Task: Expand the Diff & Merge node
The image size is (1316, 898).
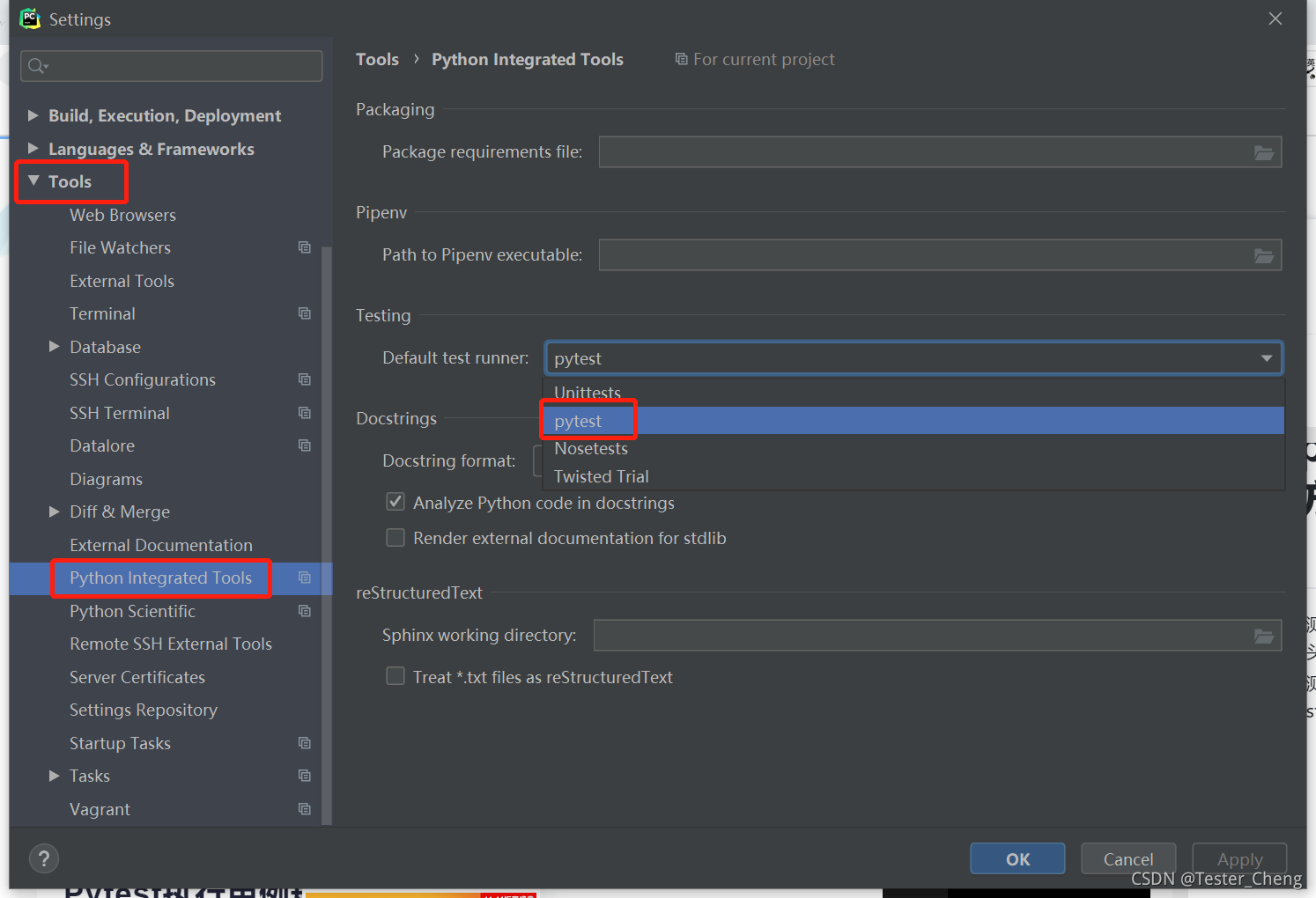Action: click(55, 512)
